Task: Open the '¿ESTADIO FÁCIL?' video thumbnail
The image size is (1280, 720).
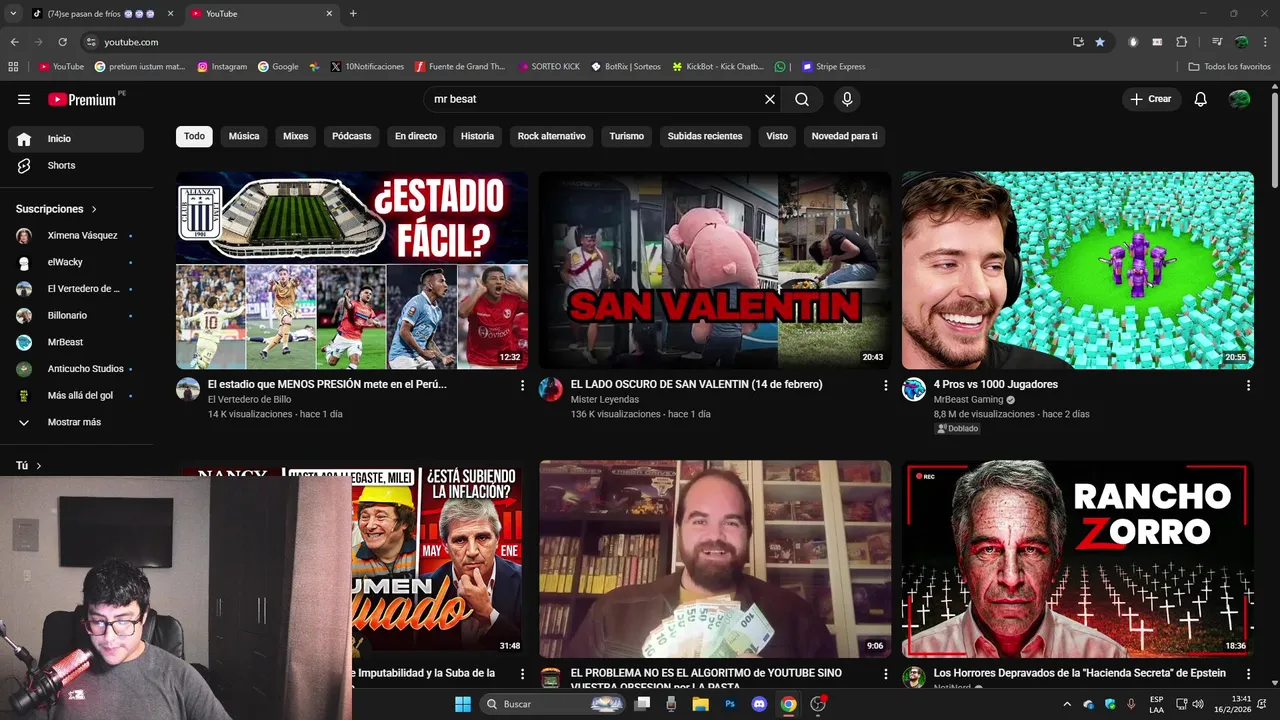Action: [x=352, y=270]
